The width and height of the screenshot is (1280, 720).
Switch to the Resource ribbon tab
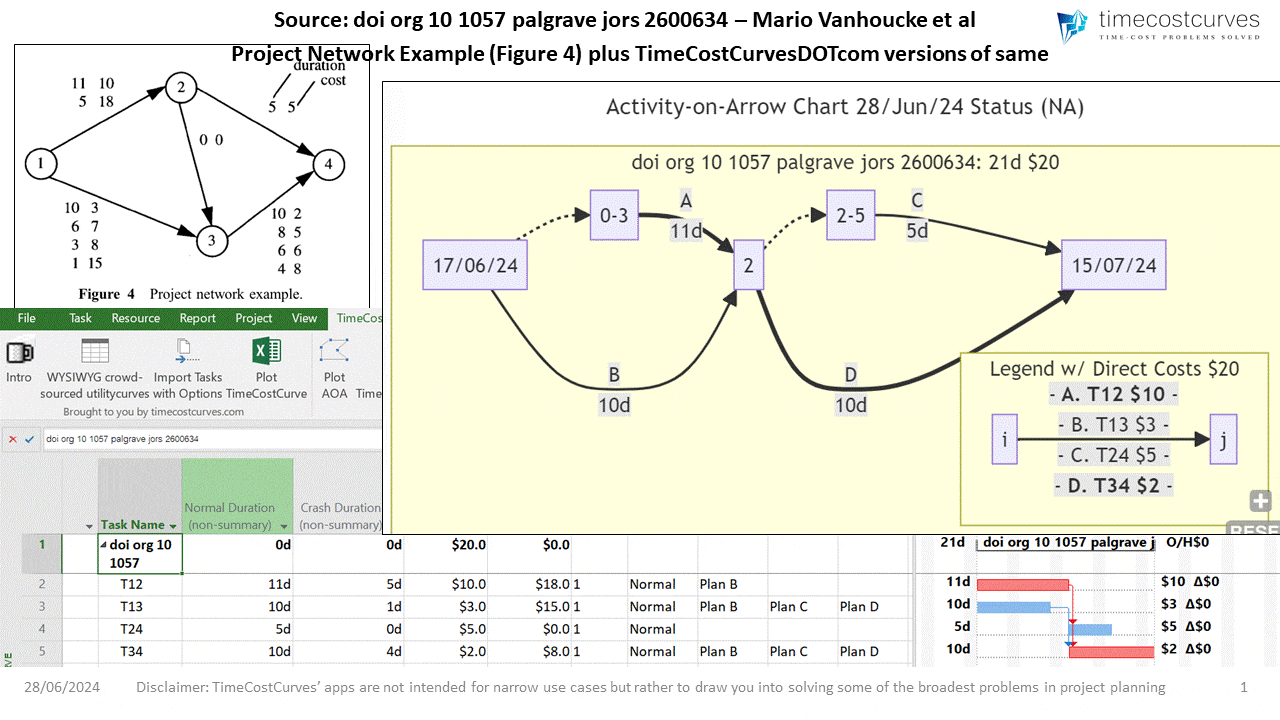coord(136,318)
